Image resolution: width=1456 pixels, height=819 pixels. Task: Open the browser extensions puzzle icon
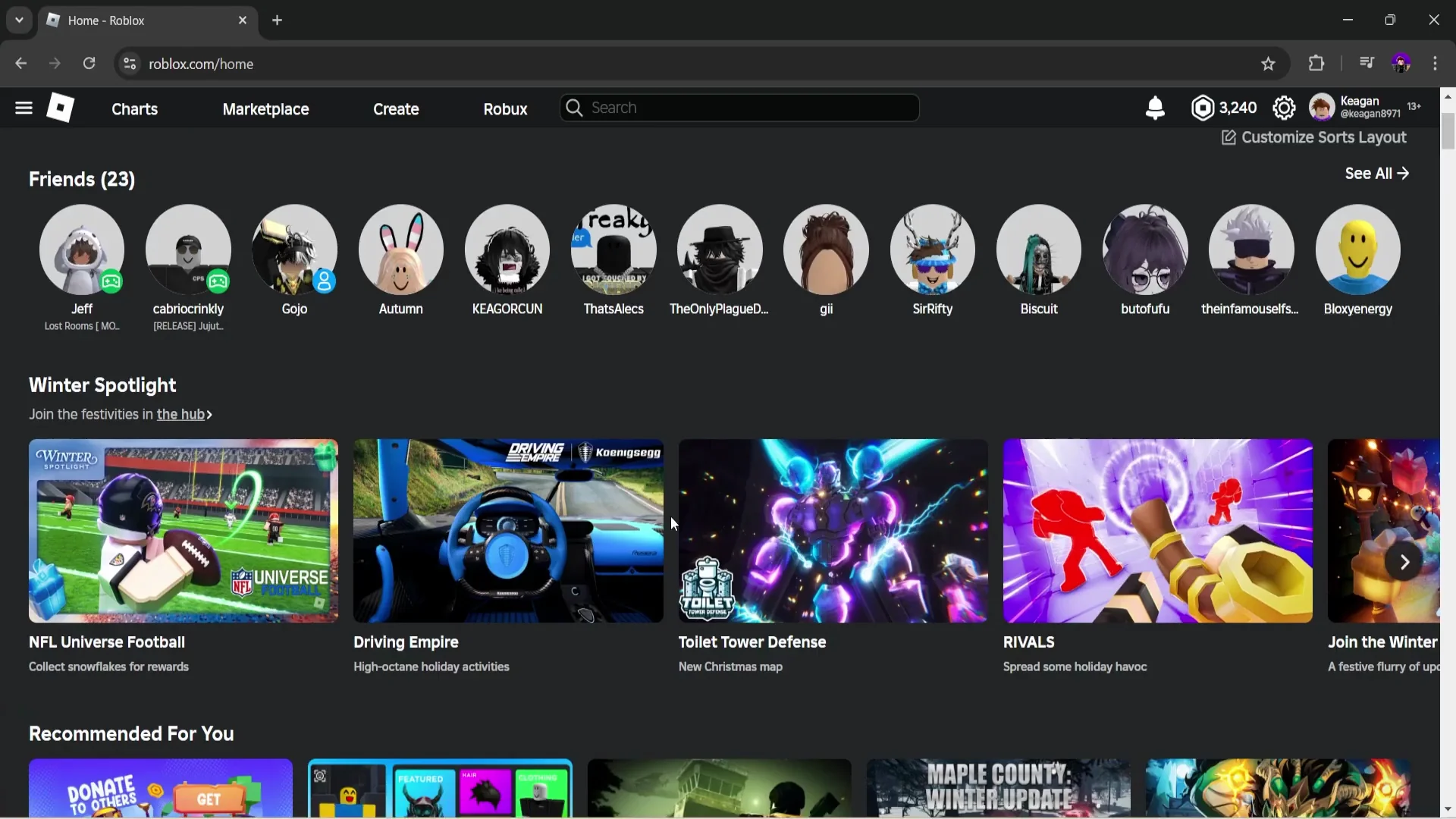(x=1316, y=63)
